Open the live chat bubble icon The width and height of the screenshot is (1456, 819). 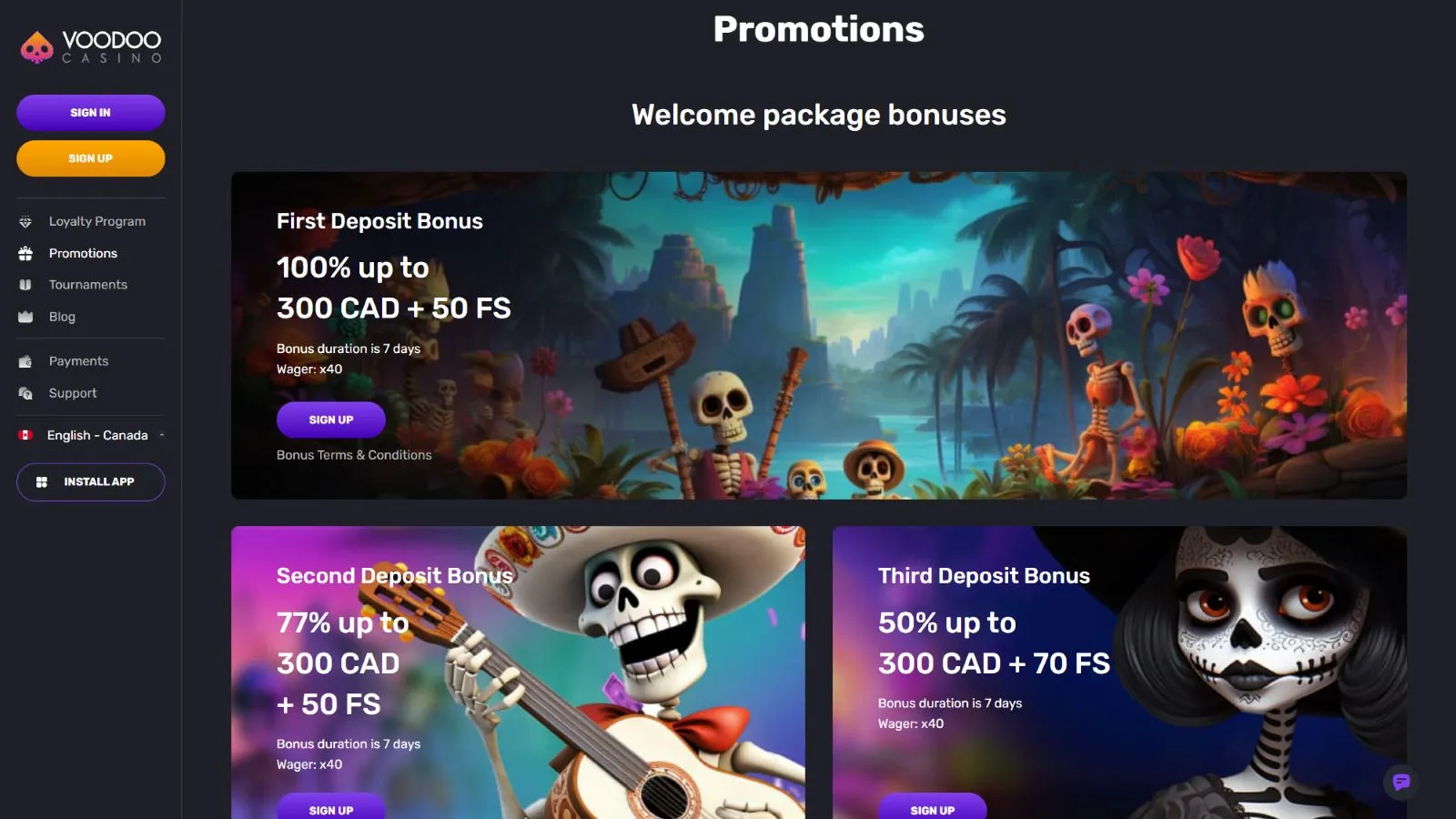(1401, 782)
